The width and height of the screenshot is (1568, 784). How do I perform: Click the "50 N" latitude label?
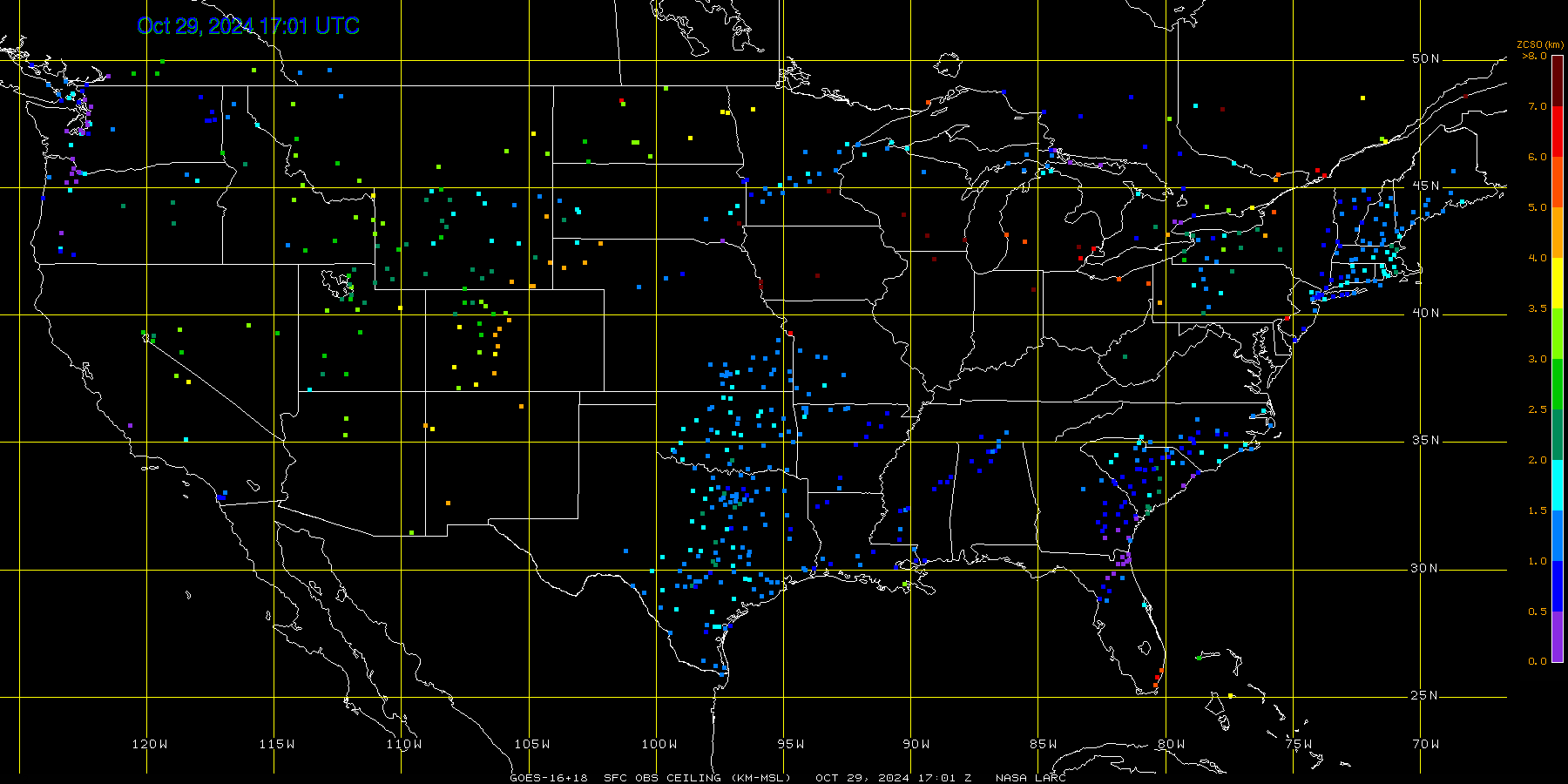click(1425, 58)
